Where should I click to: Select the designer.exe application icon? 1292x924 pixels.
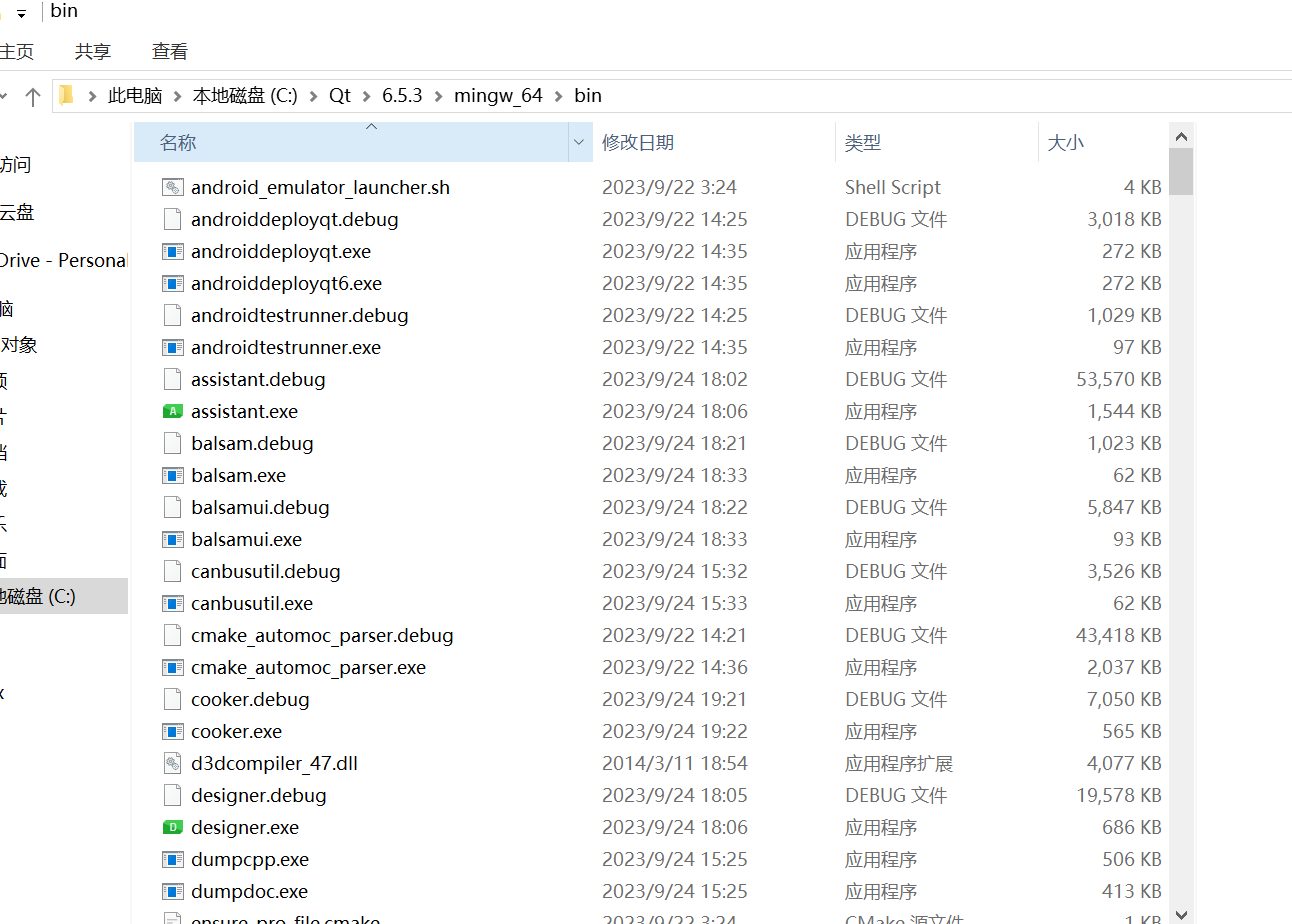point(171,827)
